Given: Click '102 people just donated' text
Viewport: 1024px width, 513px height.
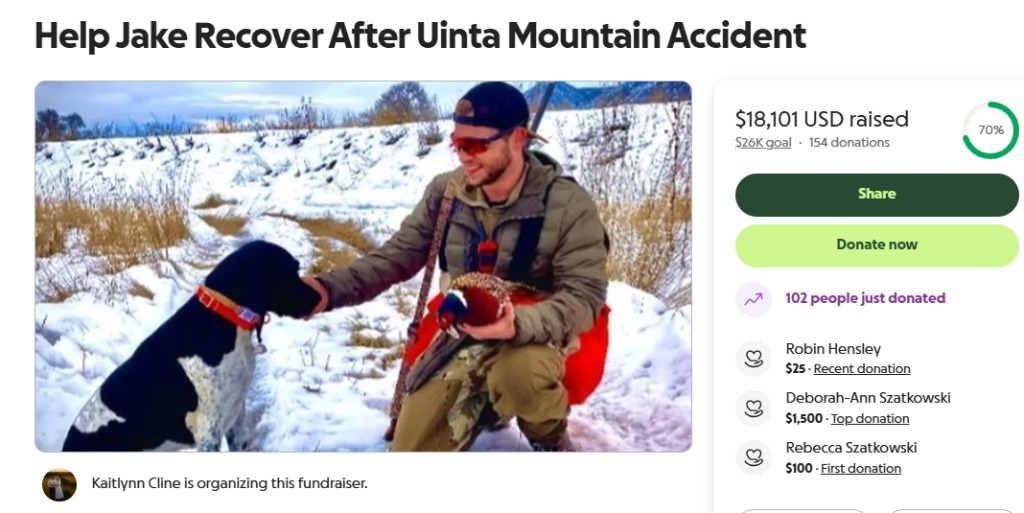Looking at the screenshot, I should tap(865, 298).
